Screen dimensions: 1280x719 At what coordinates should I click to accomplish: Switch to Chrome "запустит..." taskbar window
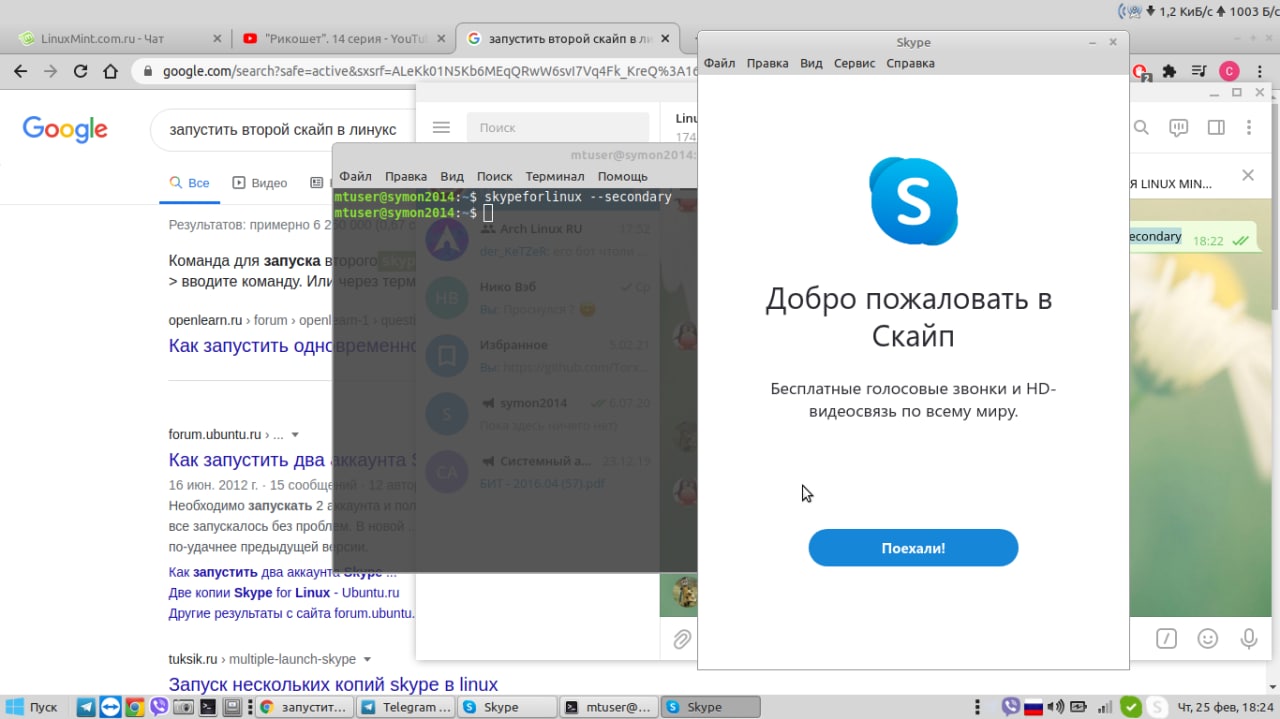[x=304, y=707]
